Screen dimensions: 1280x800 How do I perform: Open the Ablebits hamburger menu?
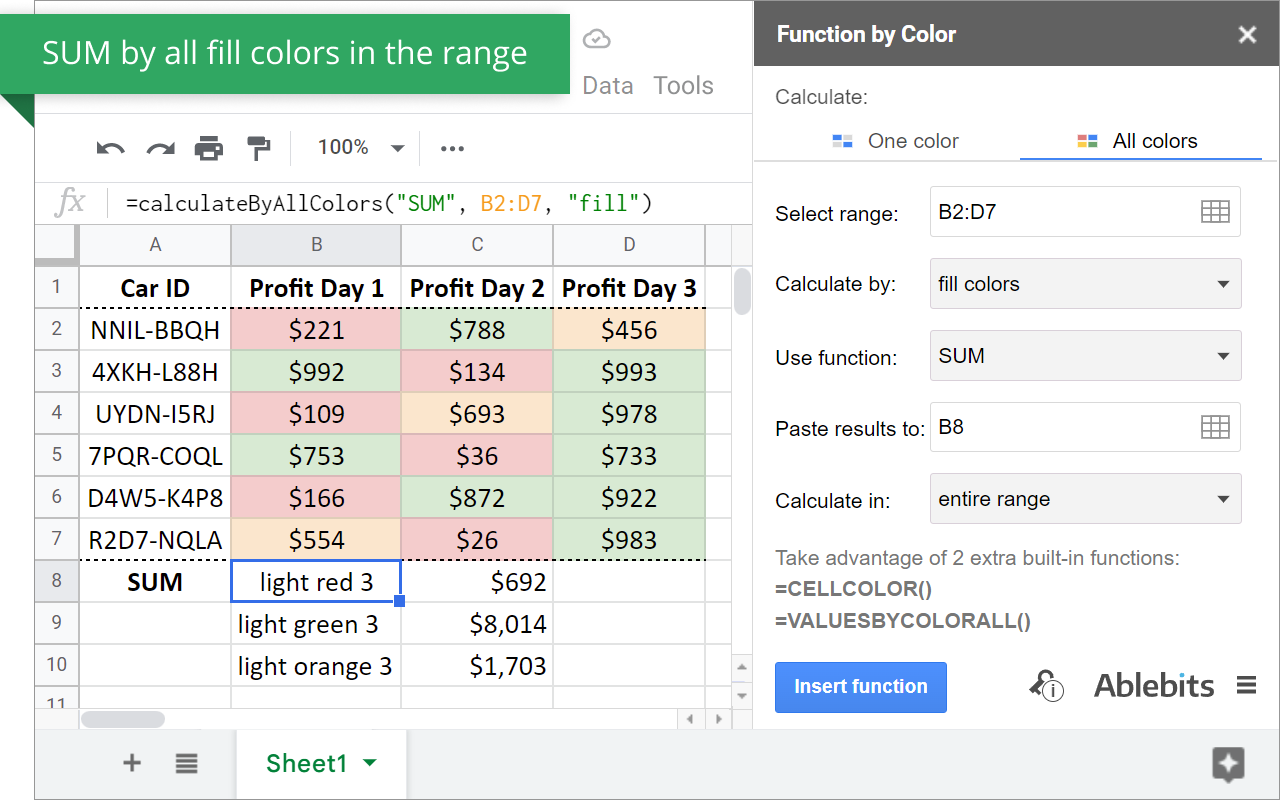click(x=1246, y=686)
